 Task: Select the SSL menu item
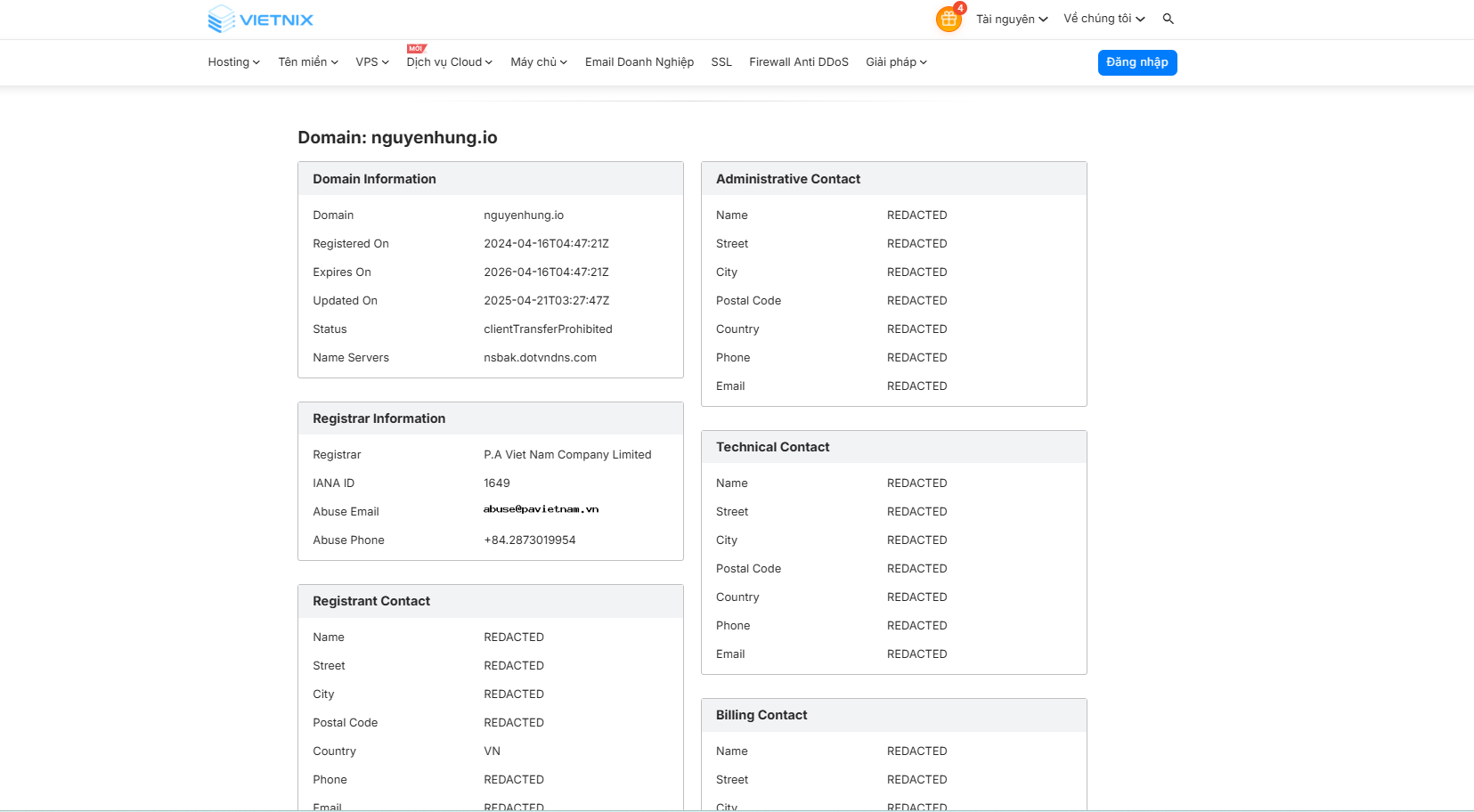(x=721, y=62)
